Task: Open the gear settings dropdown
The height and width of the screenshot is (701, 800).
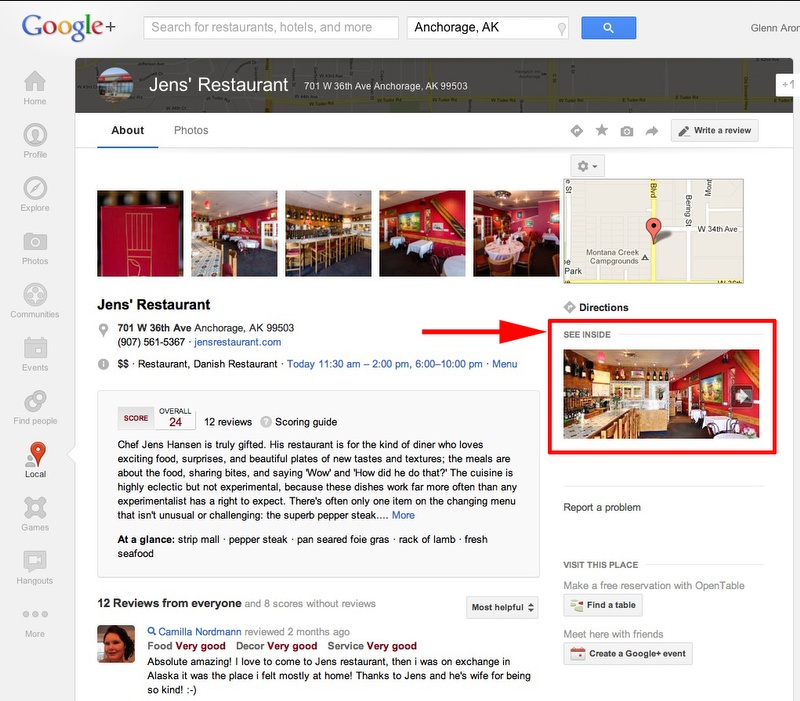Action: [587, 166]
